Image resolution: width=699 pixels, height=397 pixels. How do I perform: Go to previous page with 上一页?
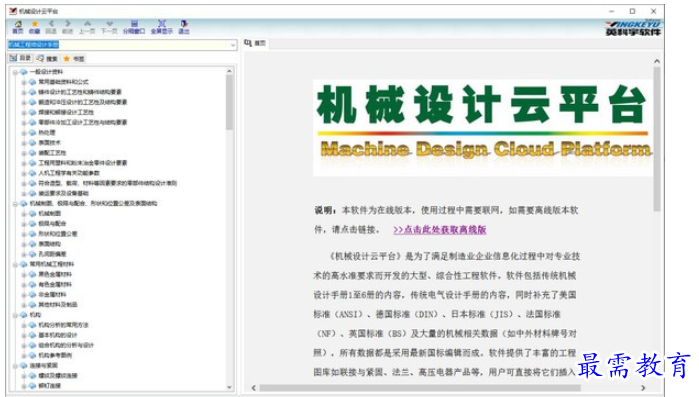coord(87,27)
